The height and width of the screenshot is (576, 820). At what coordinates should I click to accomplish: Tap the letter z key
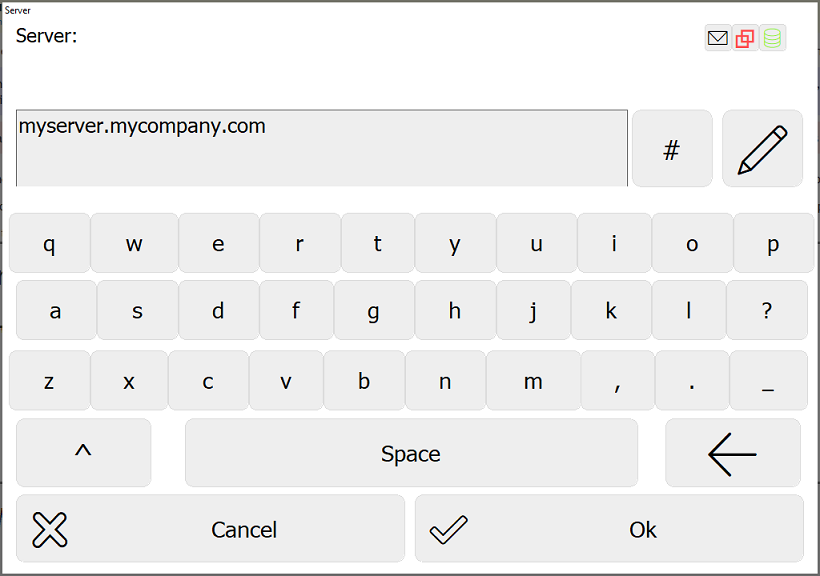pyautogui.click(x=49, y=380)
